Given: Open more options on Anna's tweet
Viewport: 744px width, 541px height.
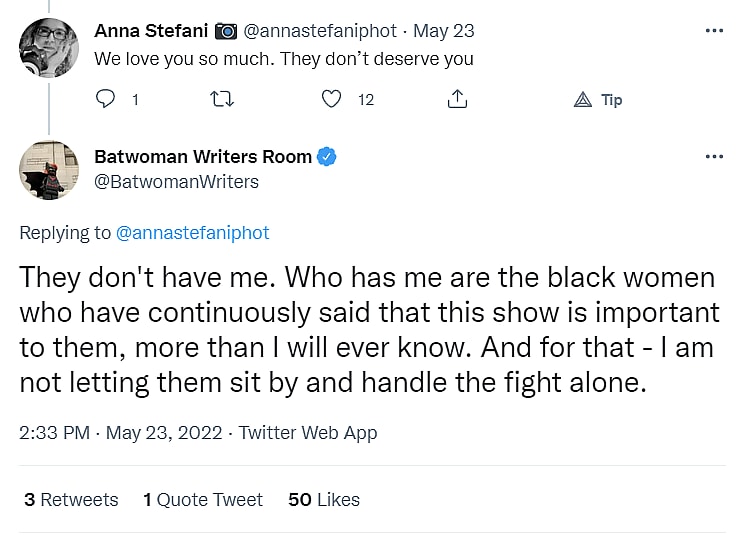Looking at the screenshot, I should [x=713, y=31].
